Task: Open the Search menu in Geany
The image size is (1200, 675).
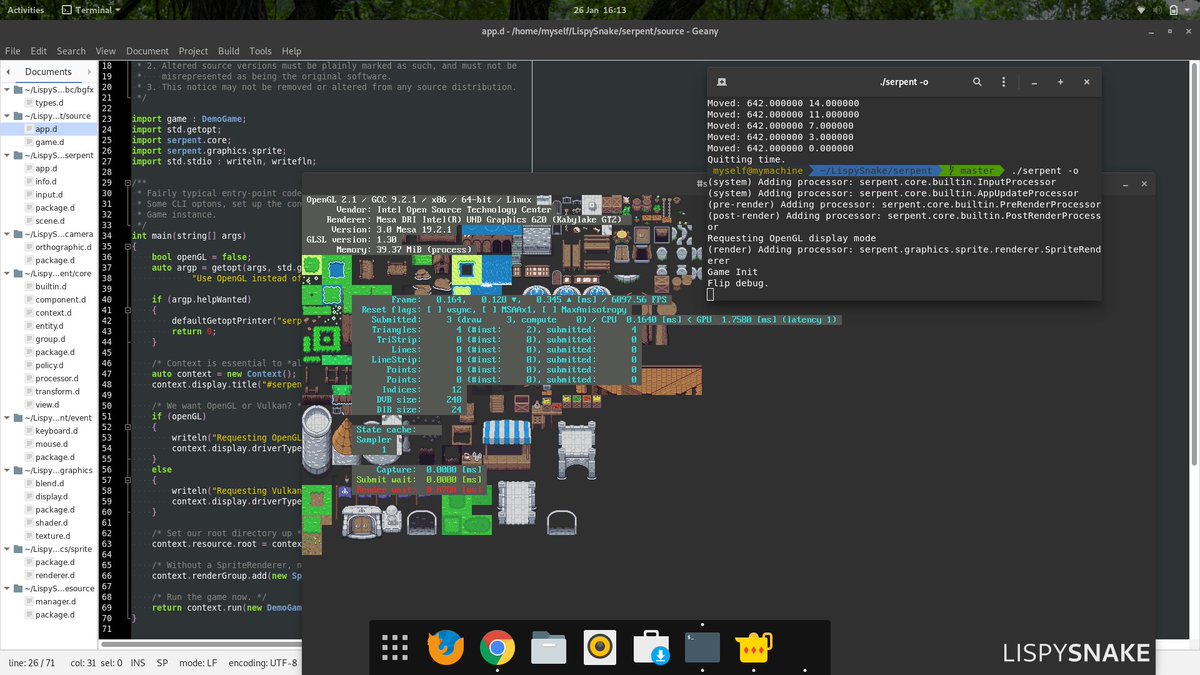Action: click(71, 51)
